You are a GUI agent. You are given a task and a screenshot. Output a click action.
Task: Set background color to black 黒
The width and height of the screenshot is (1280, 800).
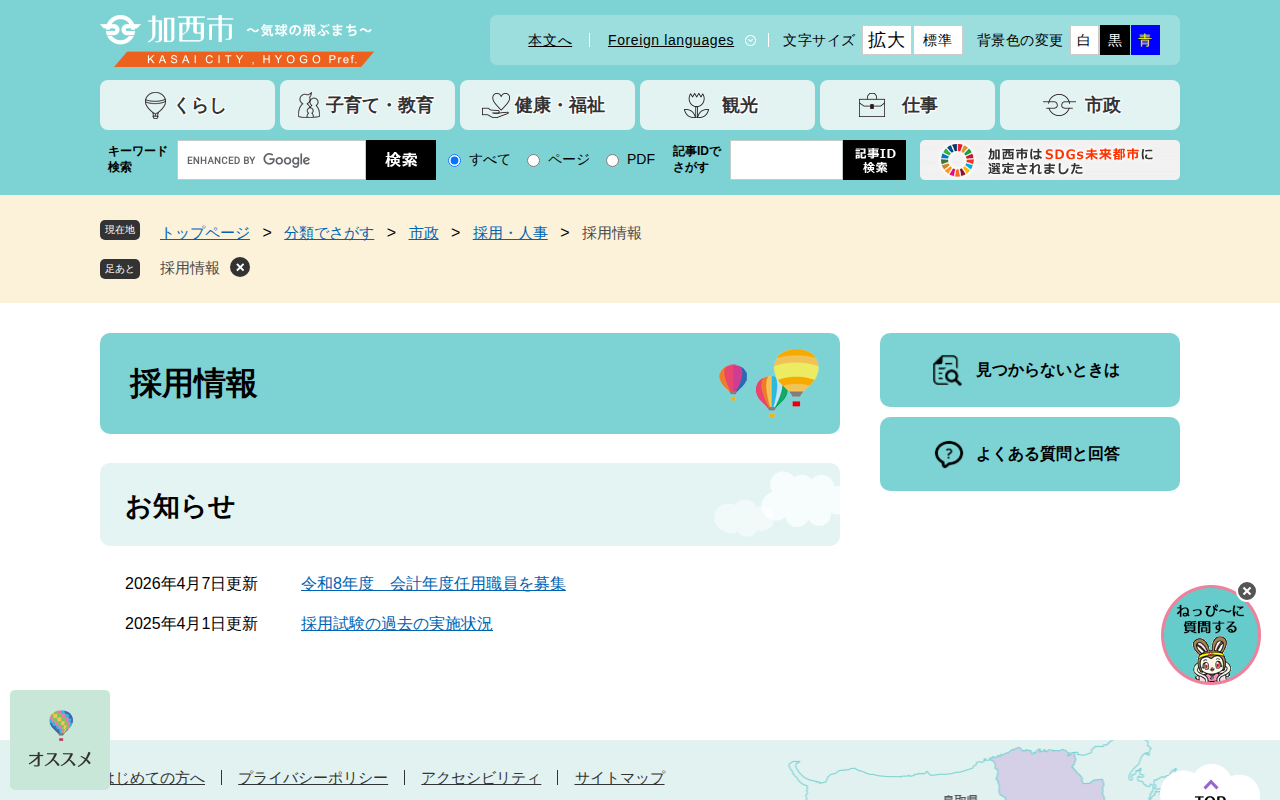1115,40
